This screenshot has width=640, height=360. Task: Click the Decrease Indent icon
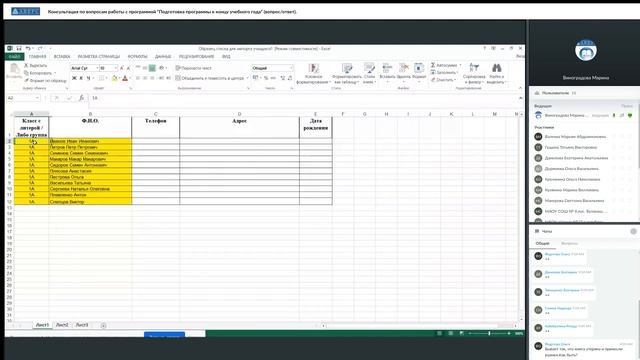point(161,78)
